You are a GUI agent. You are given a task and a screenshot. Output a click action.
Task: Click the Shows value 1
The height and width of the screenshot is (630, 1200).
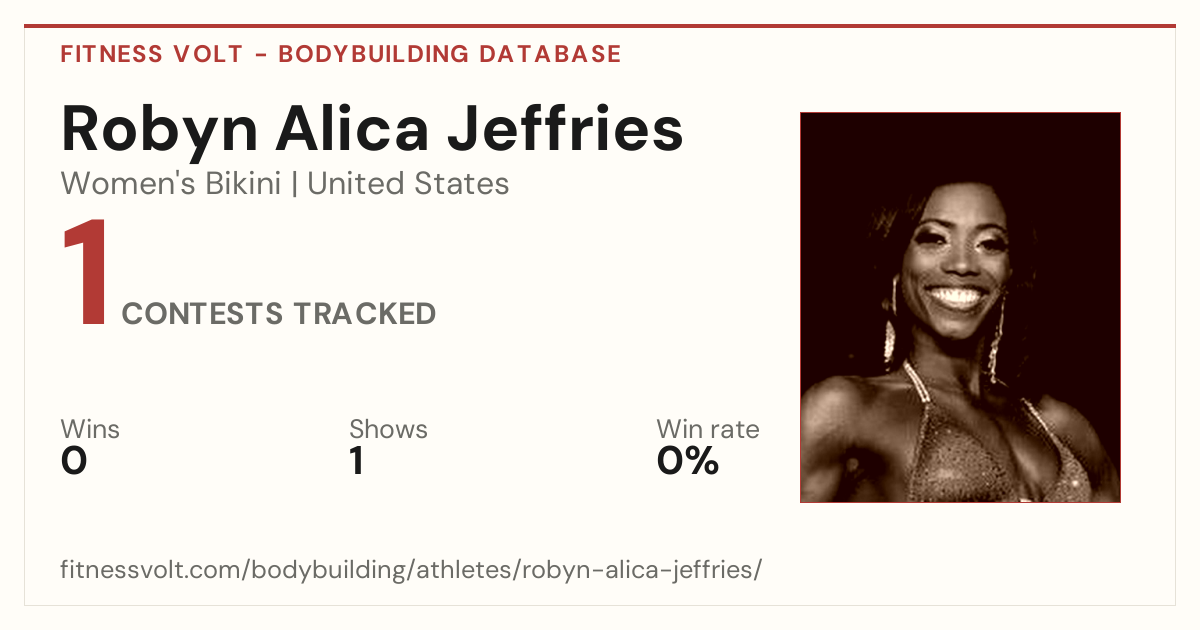click(356, 461)
